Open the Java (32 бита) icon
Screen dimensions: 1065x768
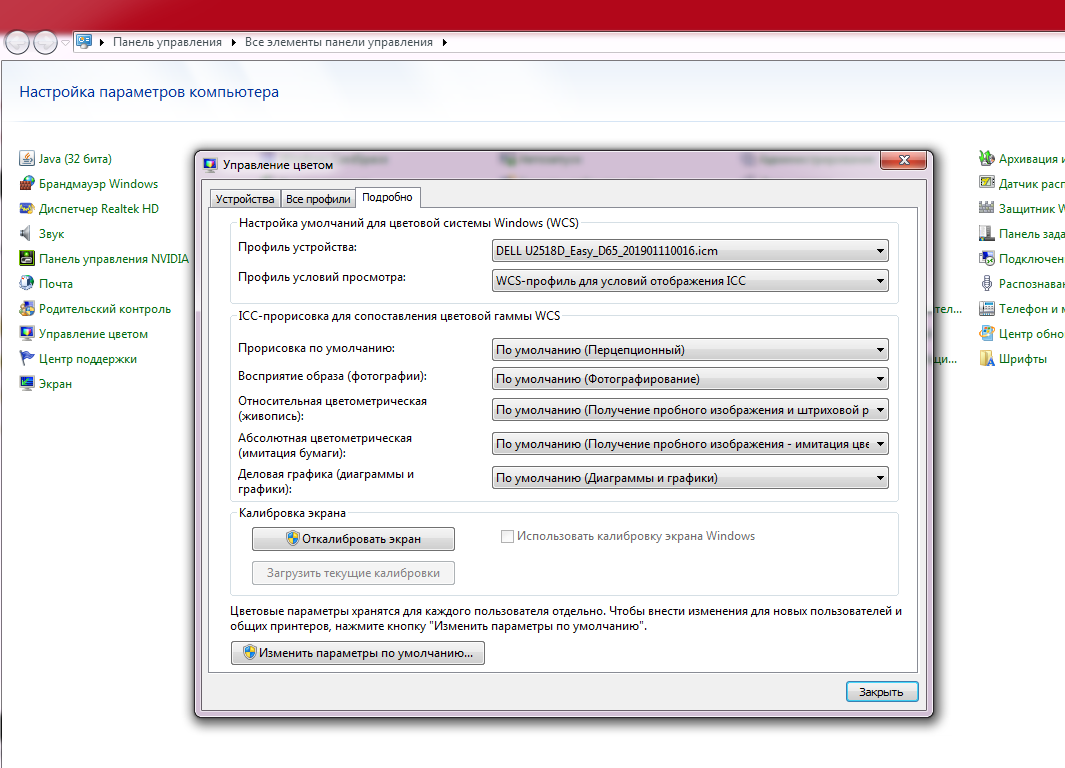click(27, 159)
